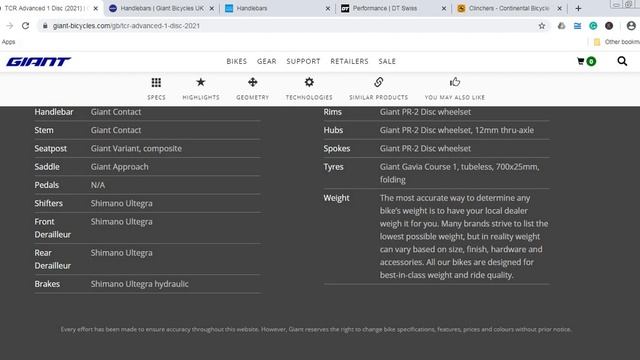The width and height of the screenshot is (640, 360).
Task: Select the Stem Giant Contact value
Action: point(116,130)
